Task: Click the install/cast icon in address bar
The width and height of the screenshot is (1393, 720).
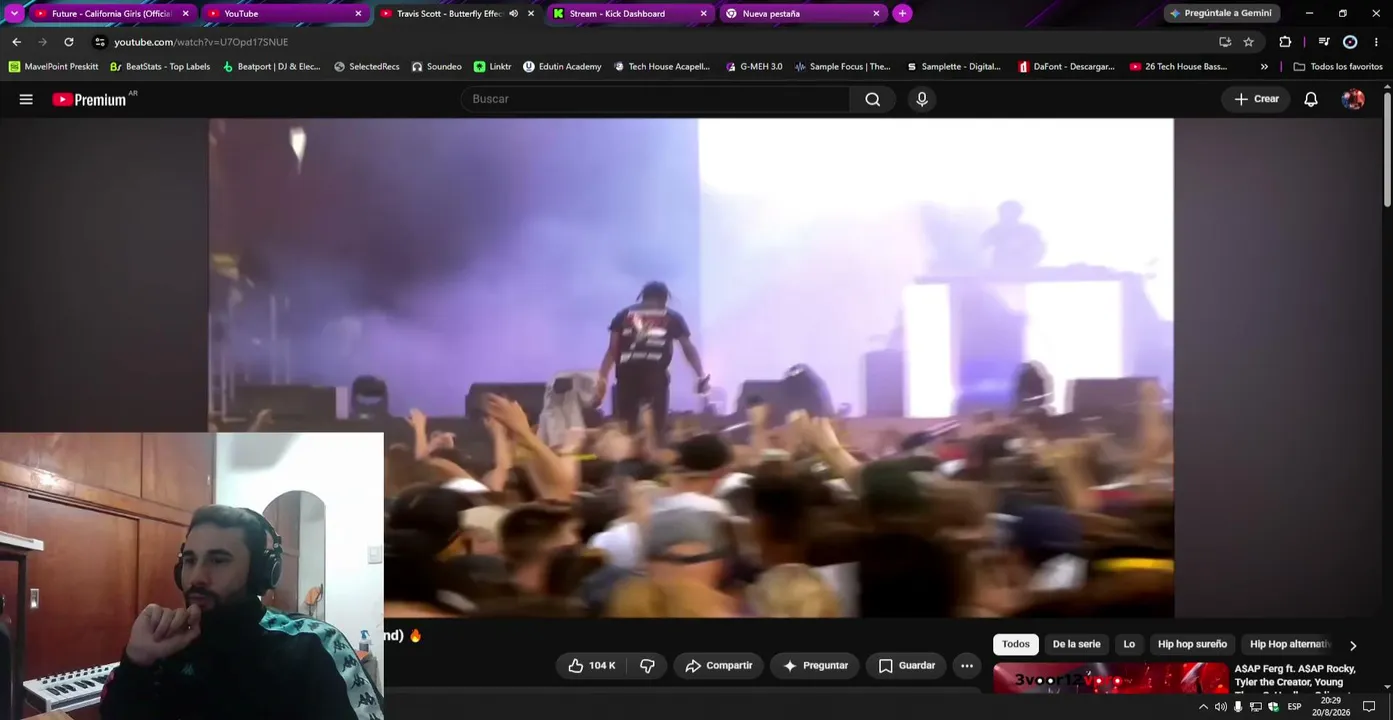Action: pos(1225,42)
